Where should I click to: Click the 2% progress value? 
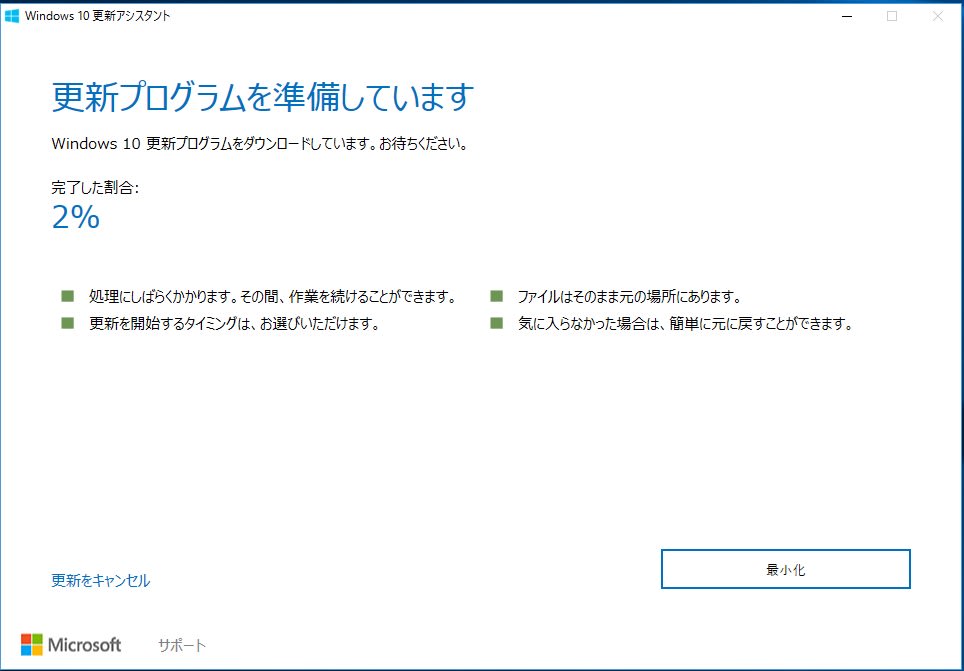click(76, 217)
